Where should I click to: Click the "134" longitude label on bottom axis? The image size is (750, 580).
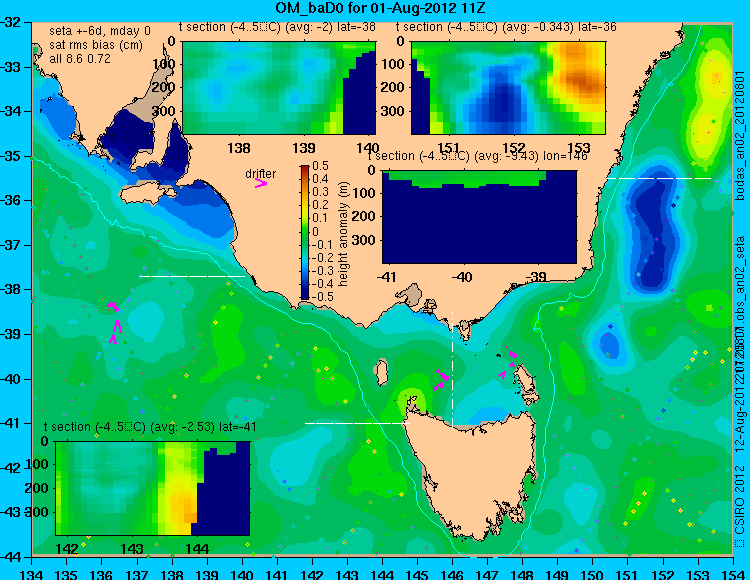pos(32,574)
